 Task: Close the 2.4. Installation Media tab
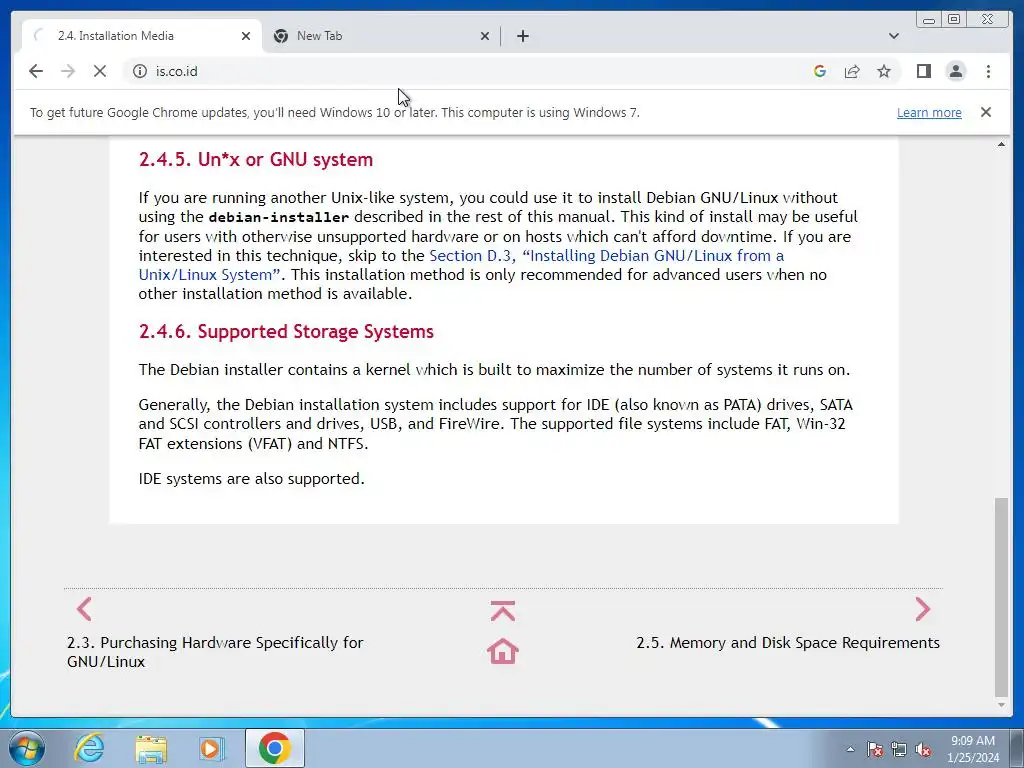tap(246, 36)
